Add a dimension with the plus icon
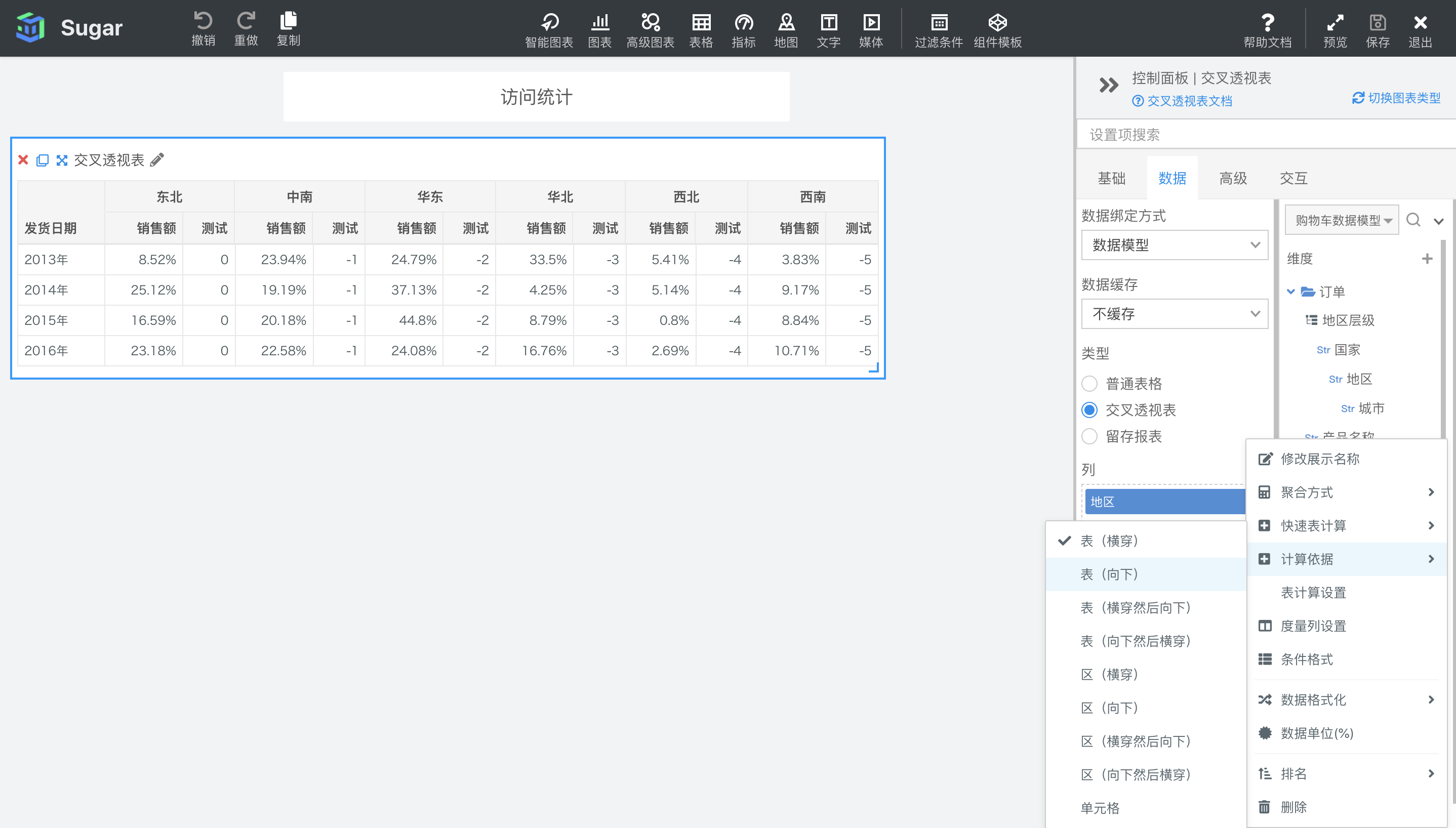Image resolution: width=1456 pixels, height=828 pixels. (1427, 259)
